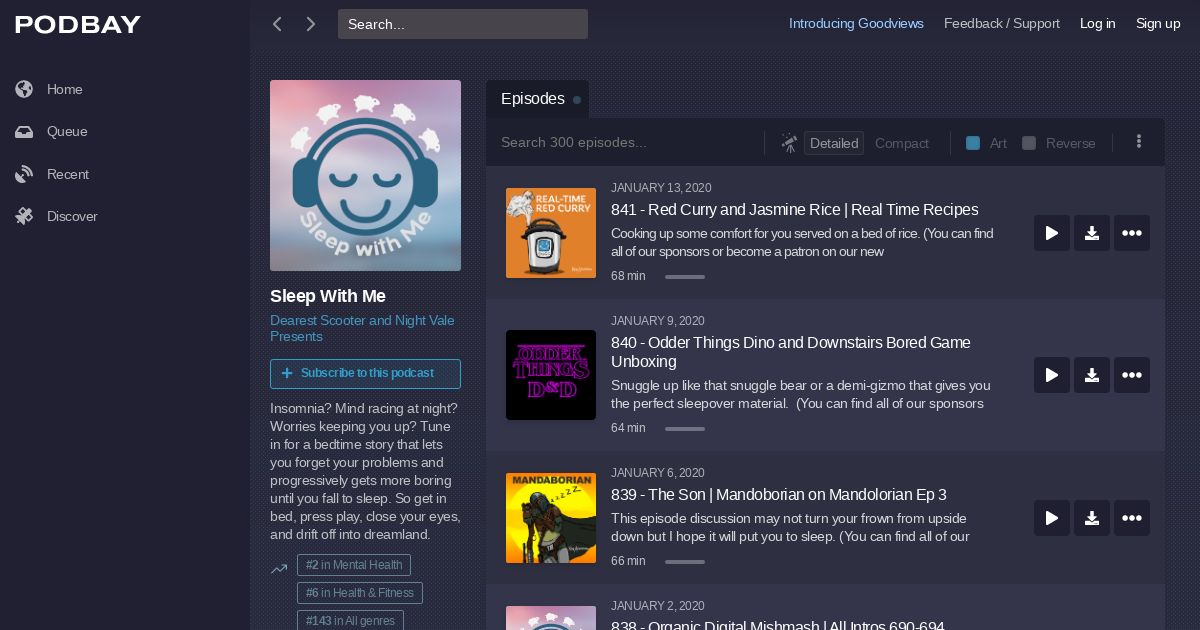Click the PODBAY logo
This screenshot has width=1200, height=630.
[x=78, y=25]
